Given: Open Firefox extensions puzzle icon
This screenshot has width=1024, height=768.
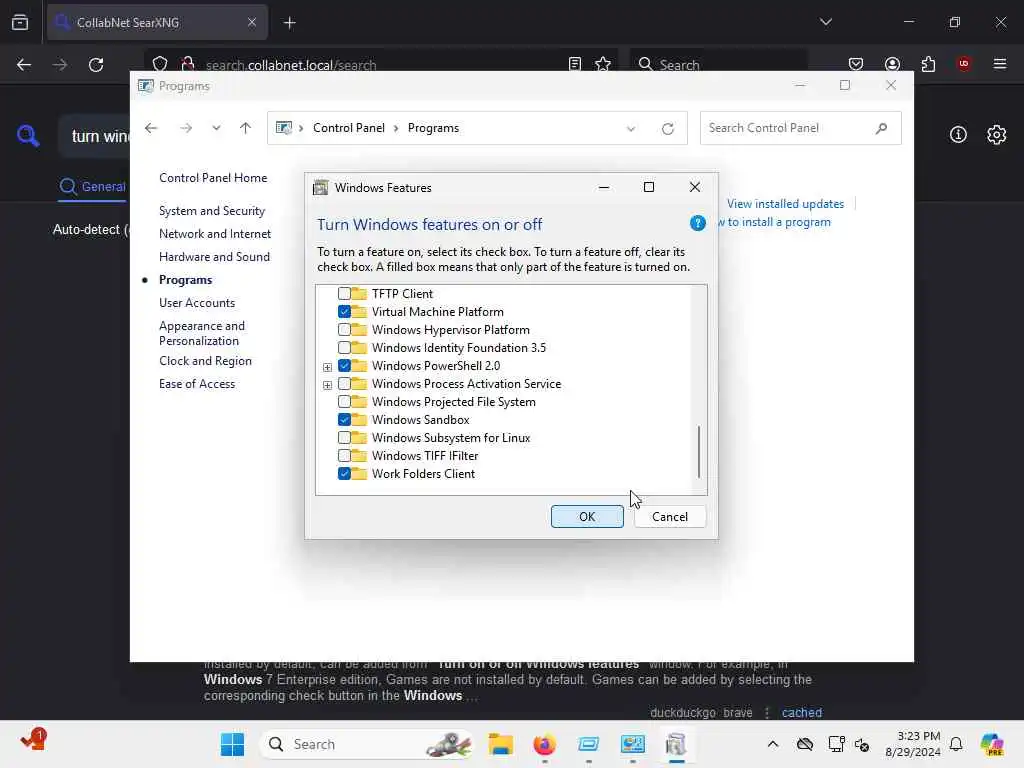Looking at the screenshot, I should (x=928, y=64).
